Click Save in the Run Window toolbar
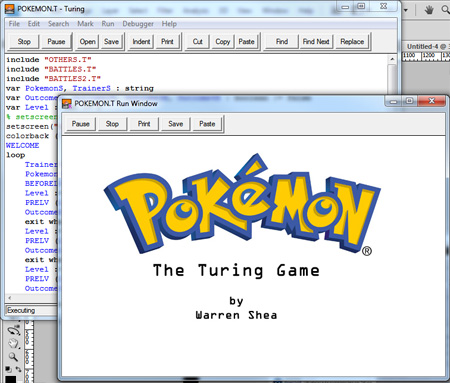 tap(176, 124)
